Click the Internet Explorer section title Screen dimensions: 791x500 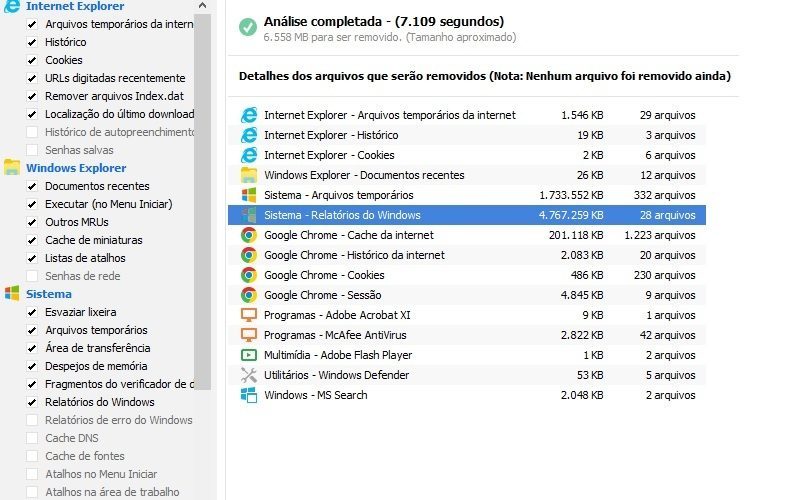[75, 6]
